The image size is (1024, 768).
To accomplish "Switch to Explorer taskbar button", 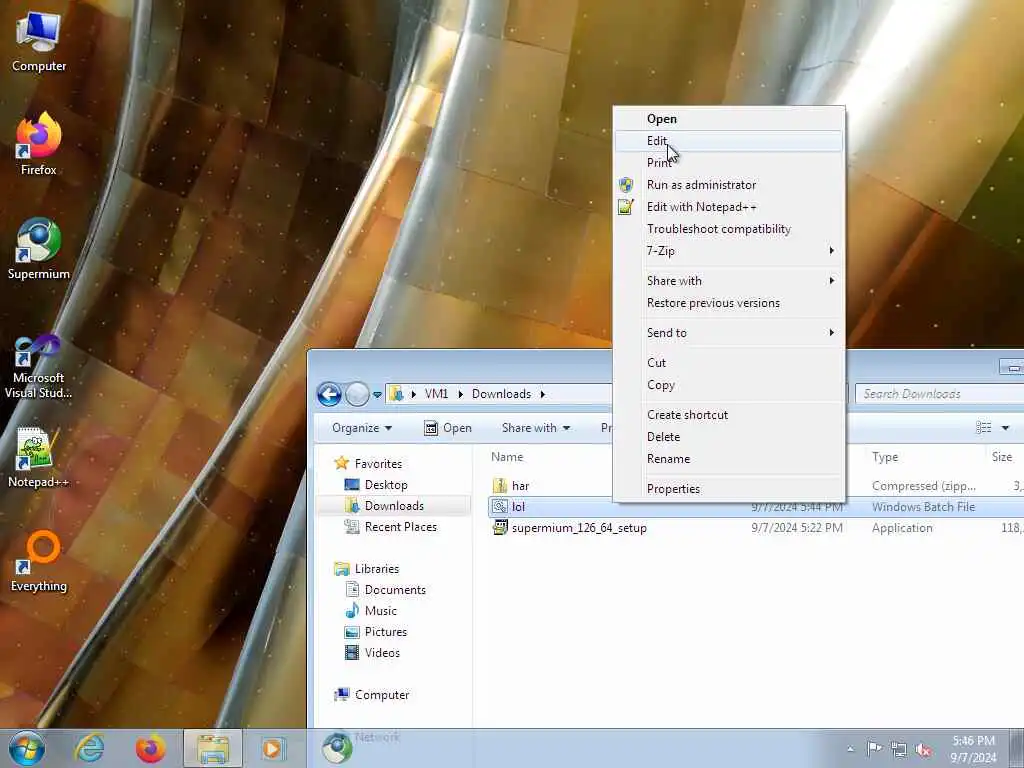I will coord(213,748).
